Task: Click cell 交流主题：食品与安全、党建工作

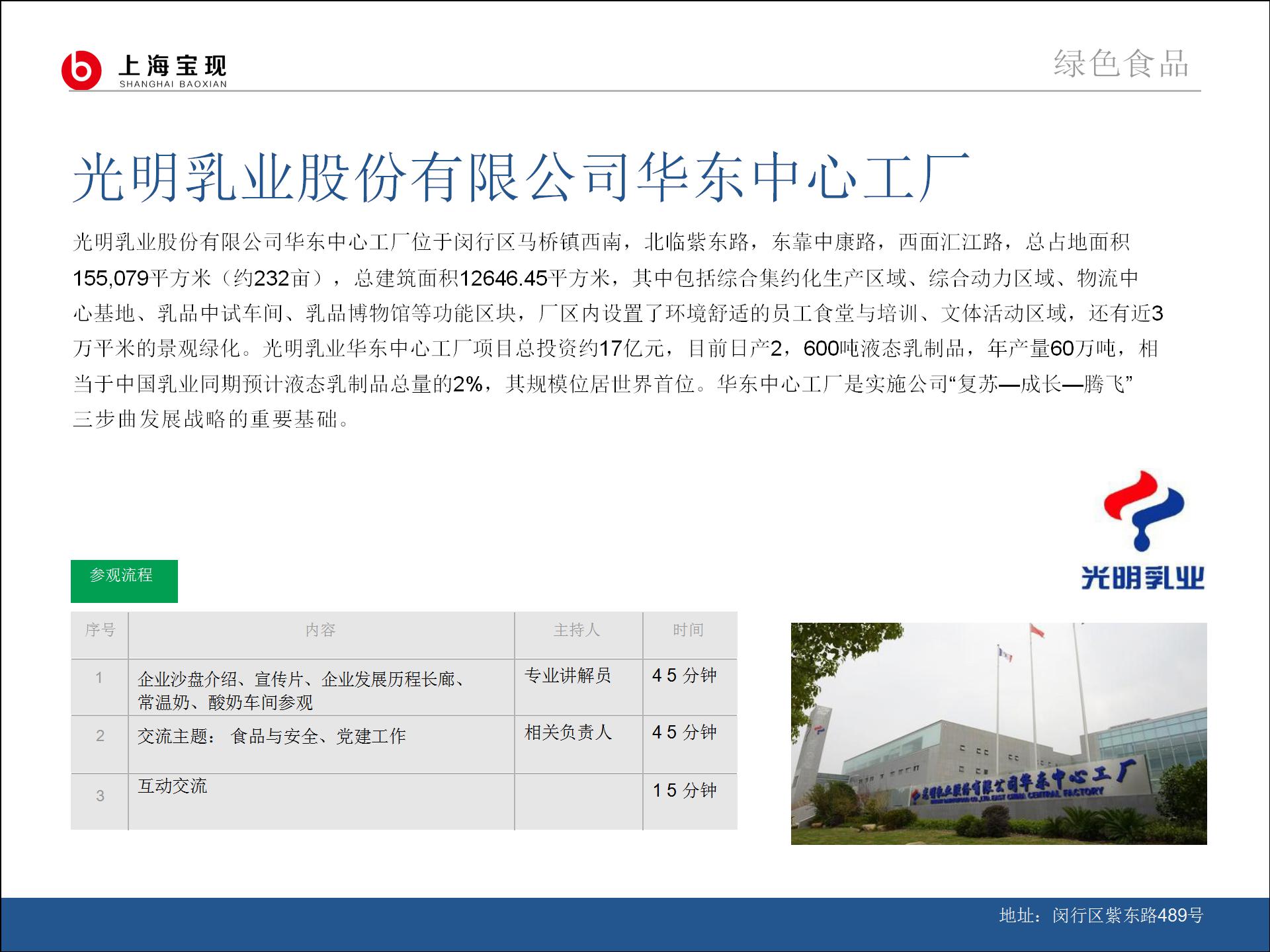Action: (321, 744)
